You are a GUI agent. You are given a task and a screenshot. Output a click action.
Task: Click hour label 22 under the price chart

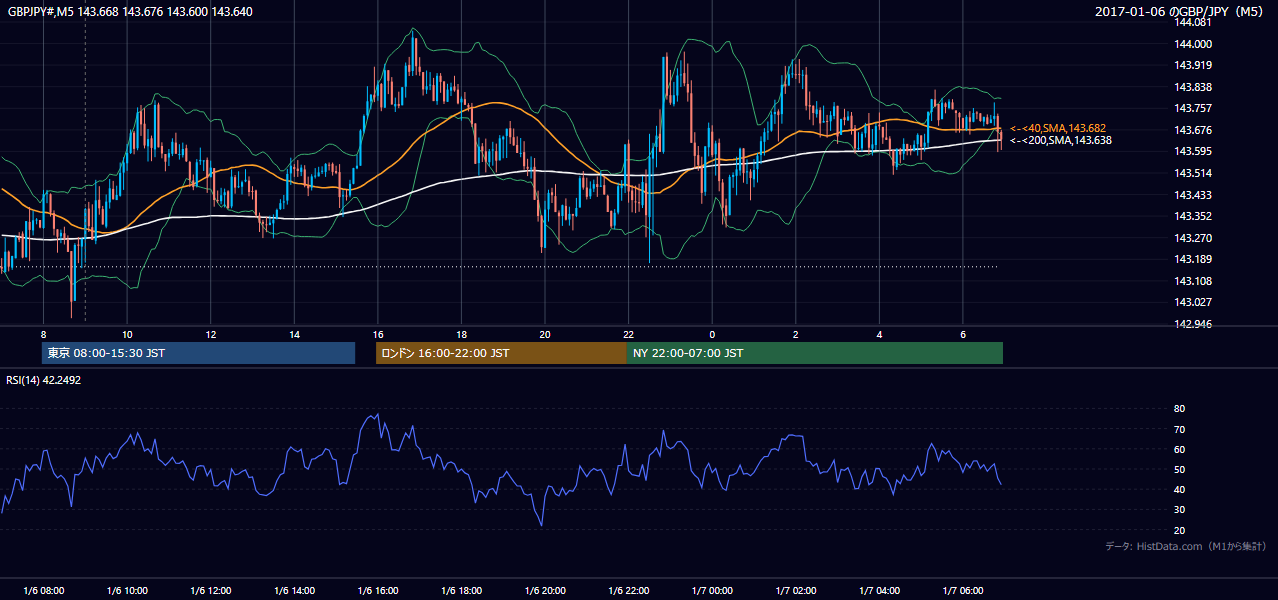629,334
